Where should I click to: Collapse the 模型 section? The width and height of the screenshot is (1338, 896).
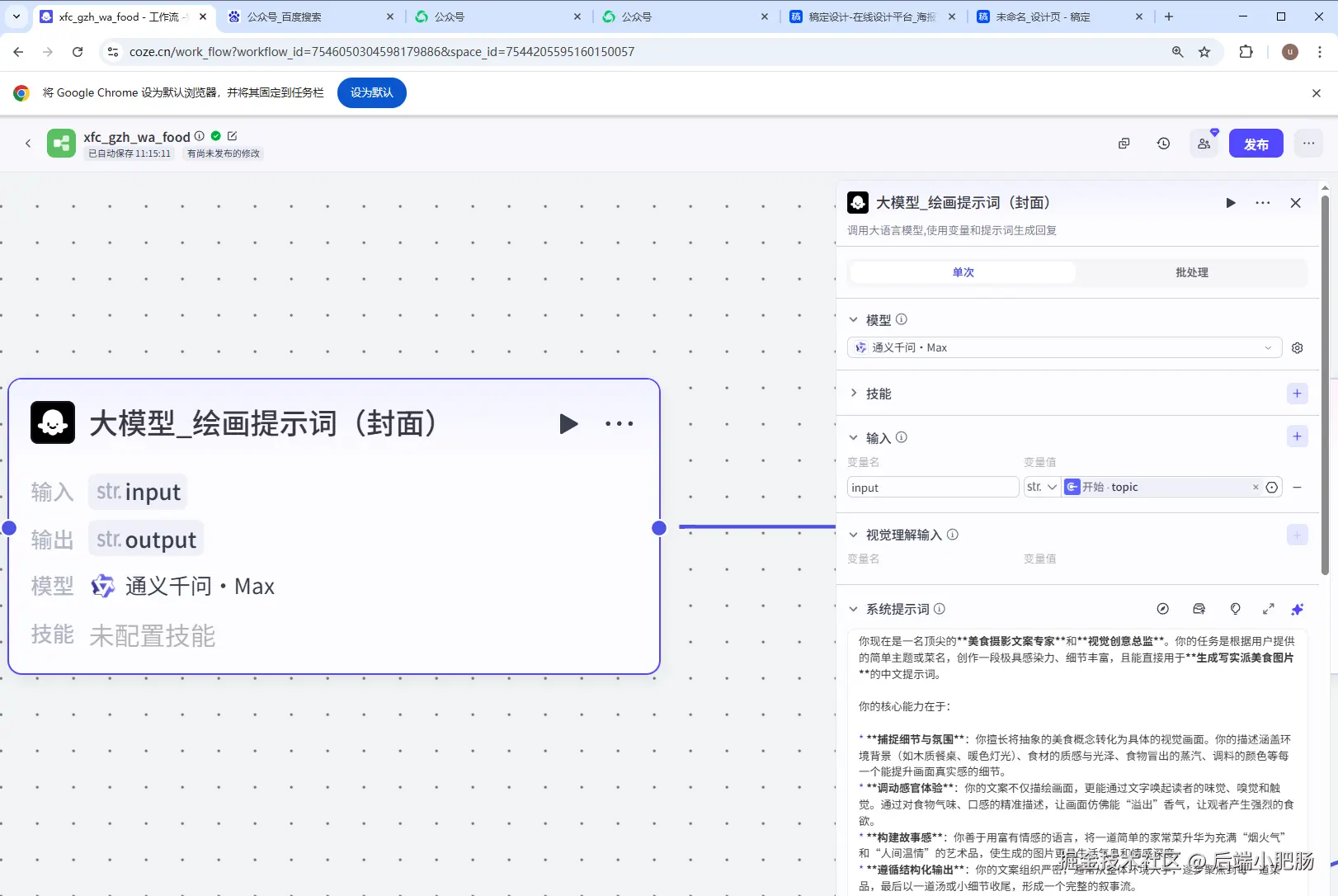point(854,319)
